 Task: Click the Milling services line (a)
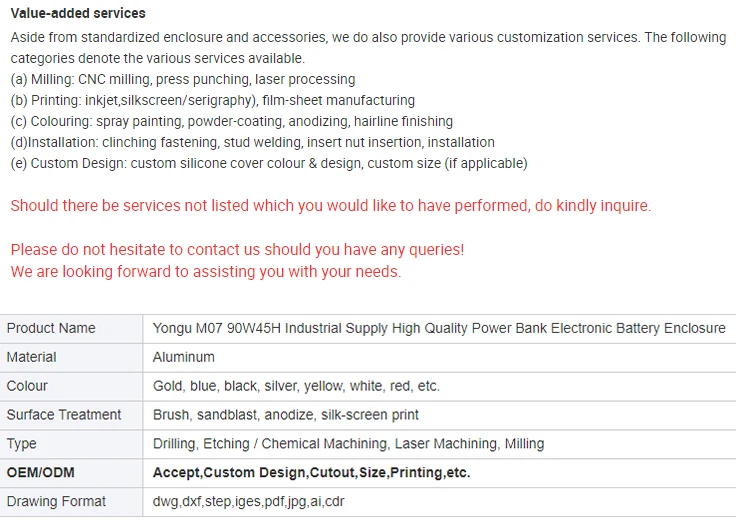183,79
